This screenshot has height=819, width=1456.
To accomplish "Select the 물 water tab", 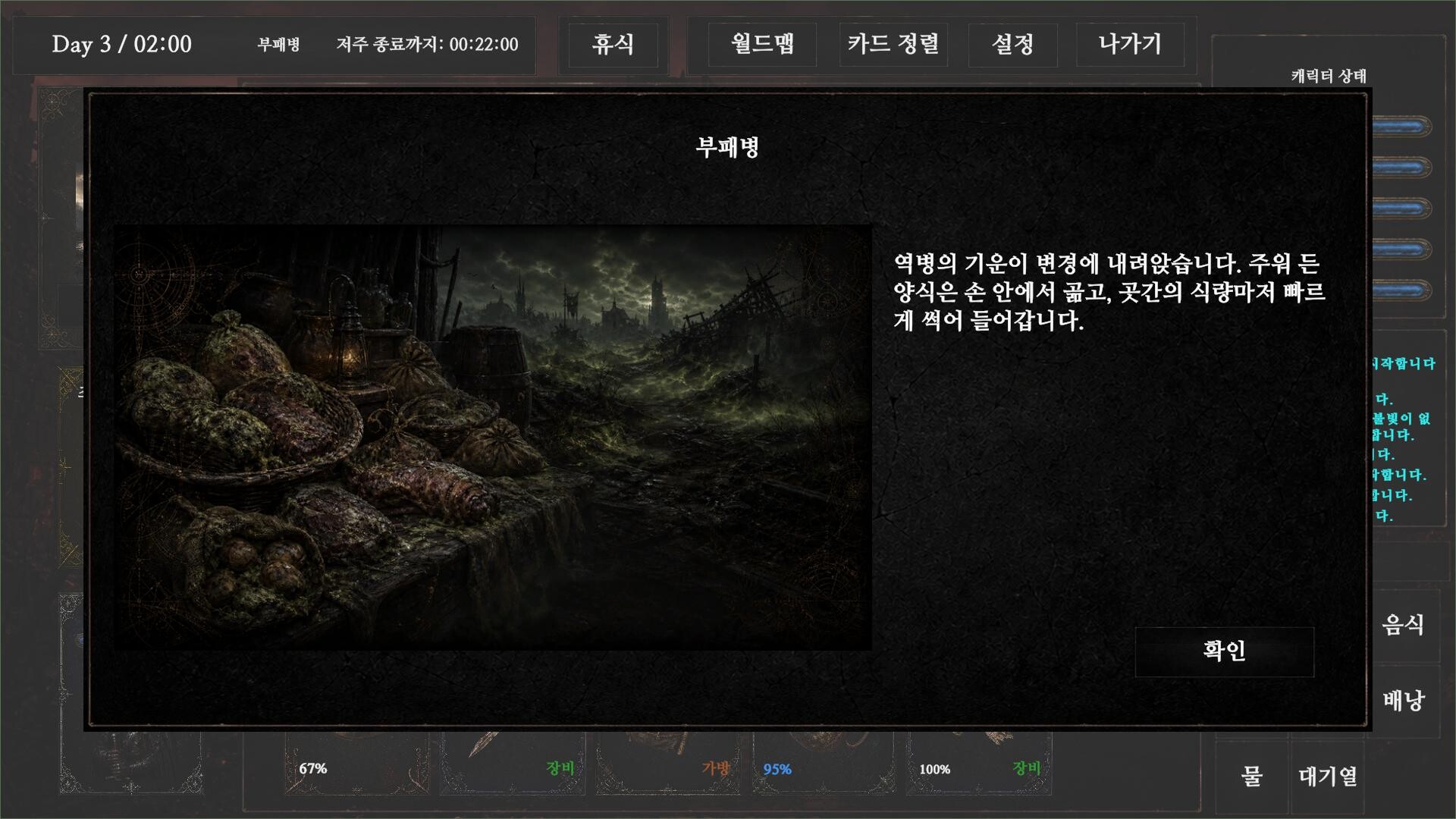I will coord(1251,777).
